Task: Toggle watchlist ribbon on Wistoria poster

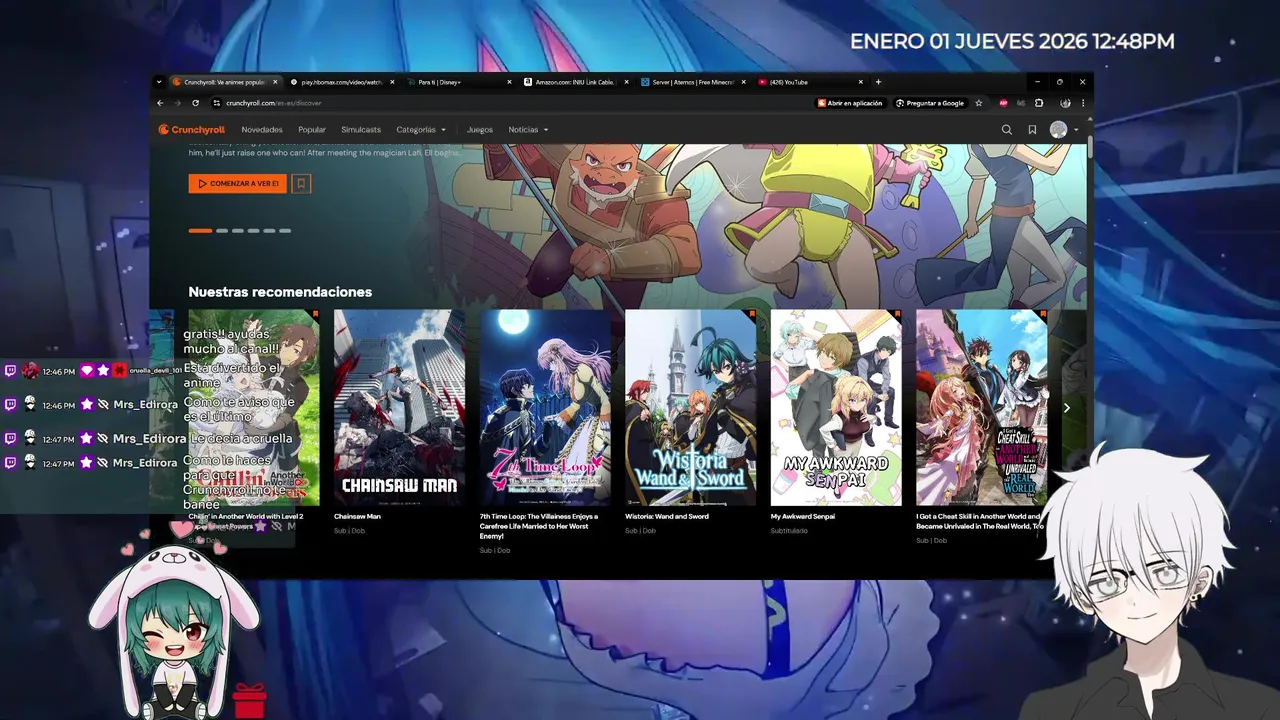Action: [752, 314]
